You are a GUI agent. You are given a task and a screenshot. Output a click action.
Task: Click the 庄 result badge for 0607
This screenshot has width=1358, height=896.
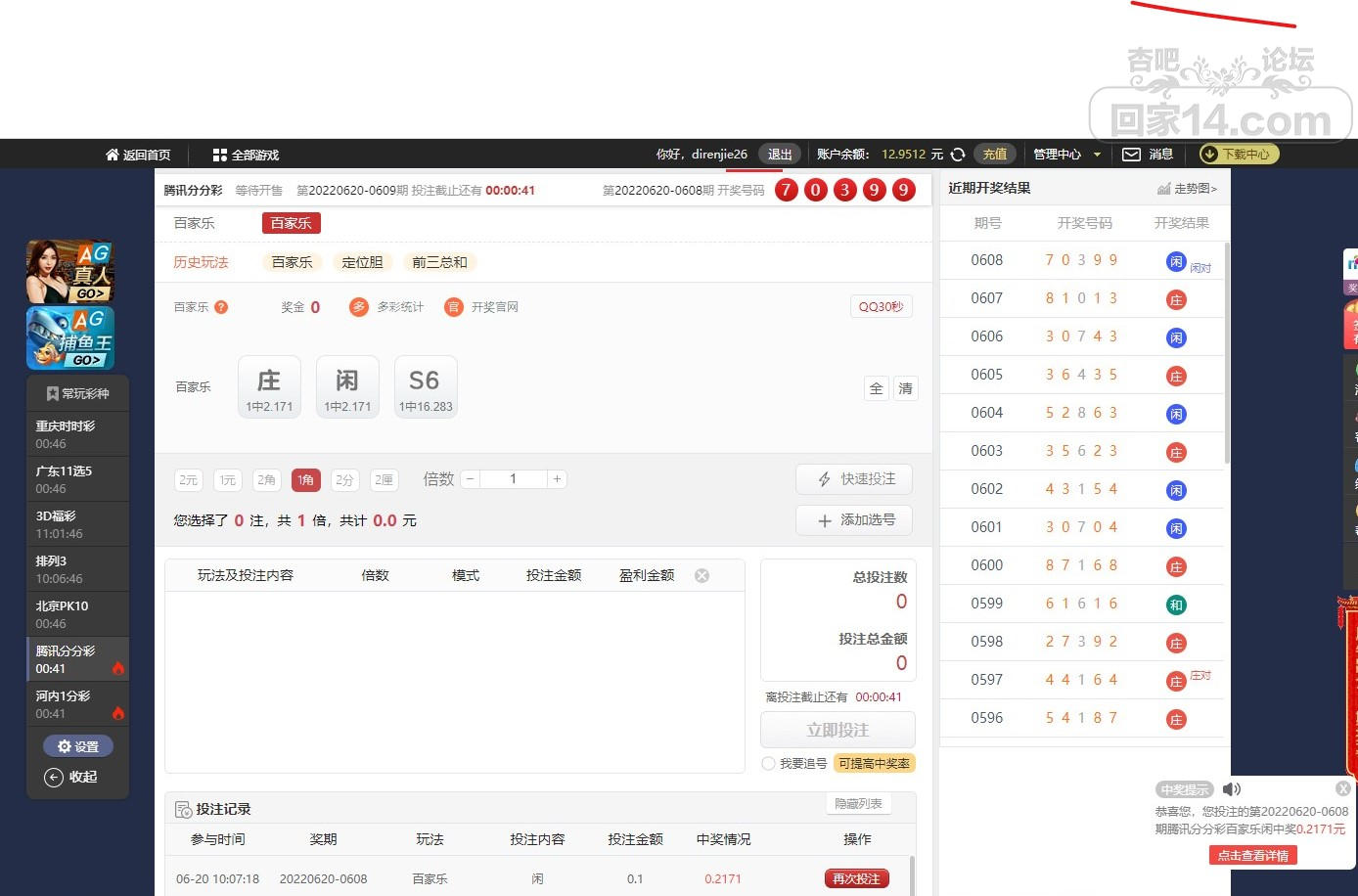click(x=1176, y=300)
